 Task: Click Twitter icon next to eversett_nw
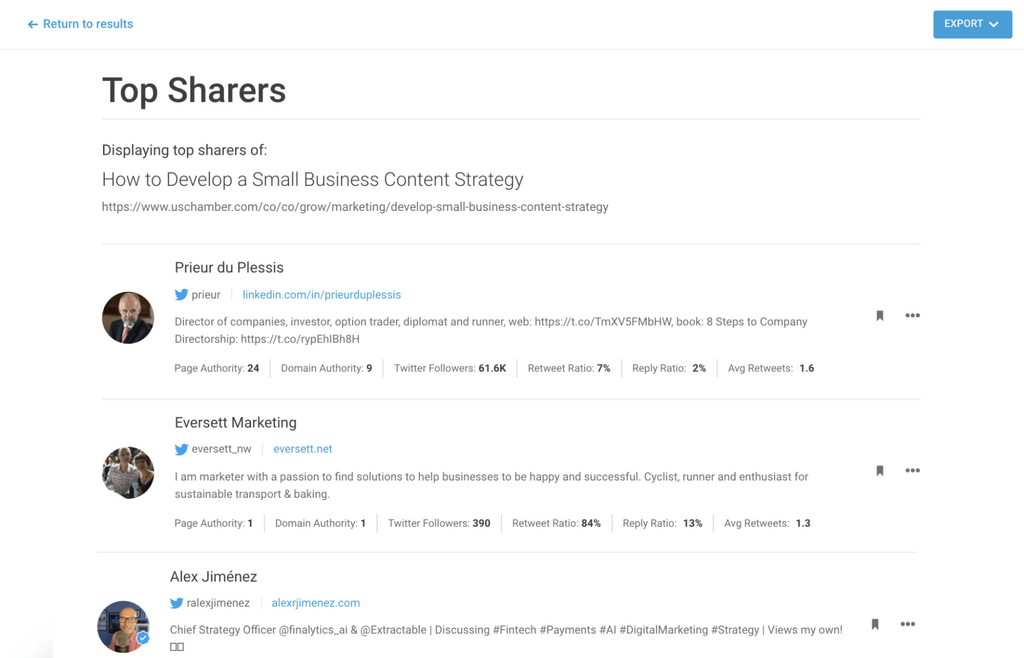pos(181,450)
